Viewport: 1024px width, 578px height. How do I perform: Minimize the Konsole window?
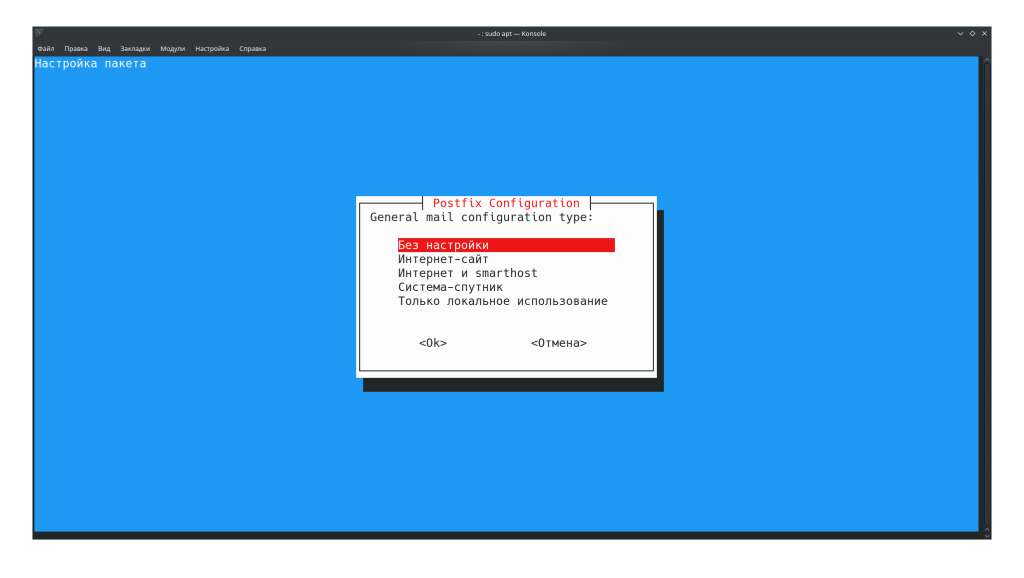pyautogui.click(x=961, y=33)
